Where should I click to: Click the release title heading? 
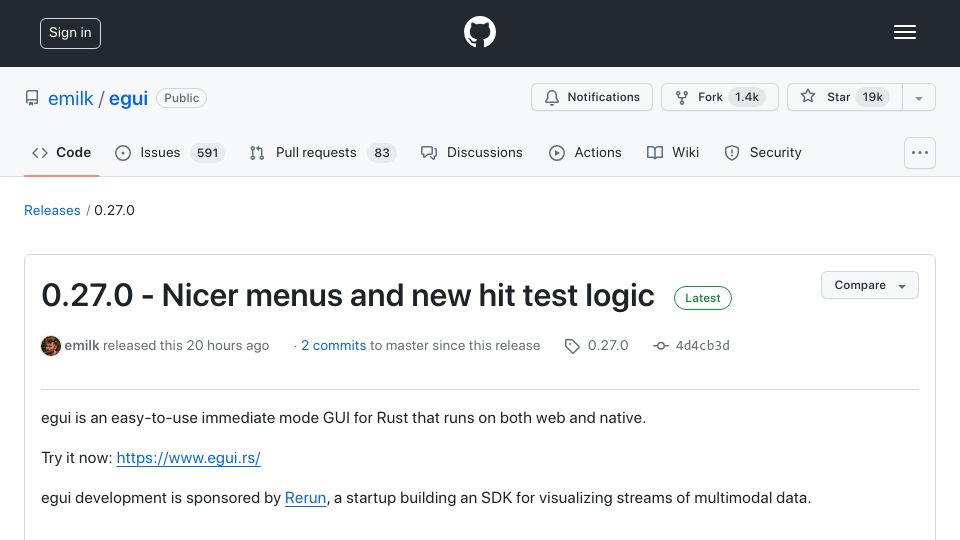click(x=348, y=296)
